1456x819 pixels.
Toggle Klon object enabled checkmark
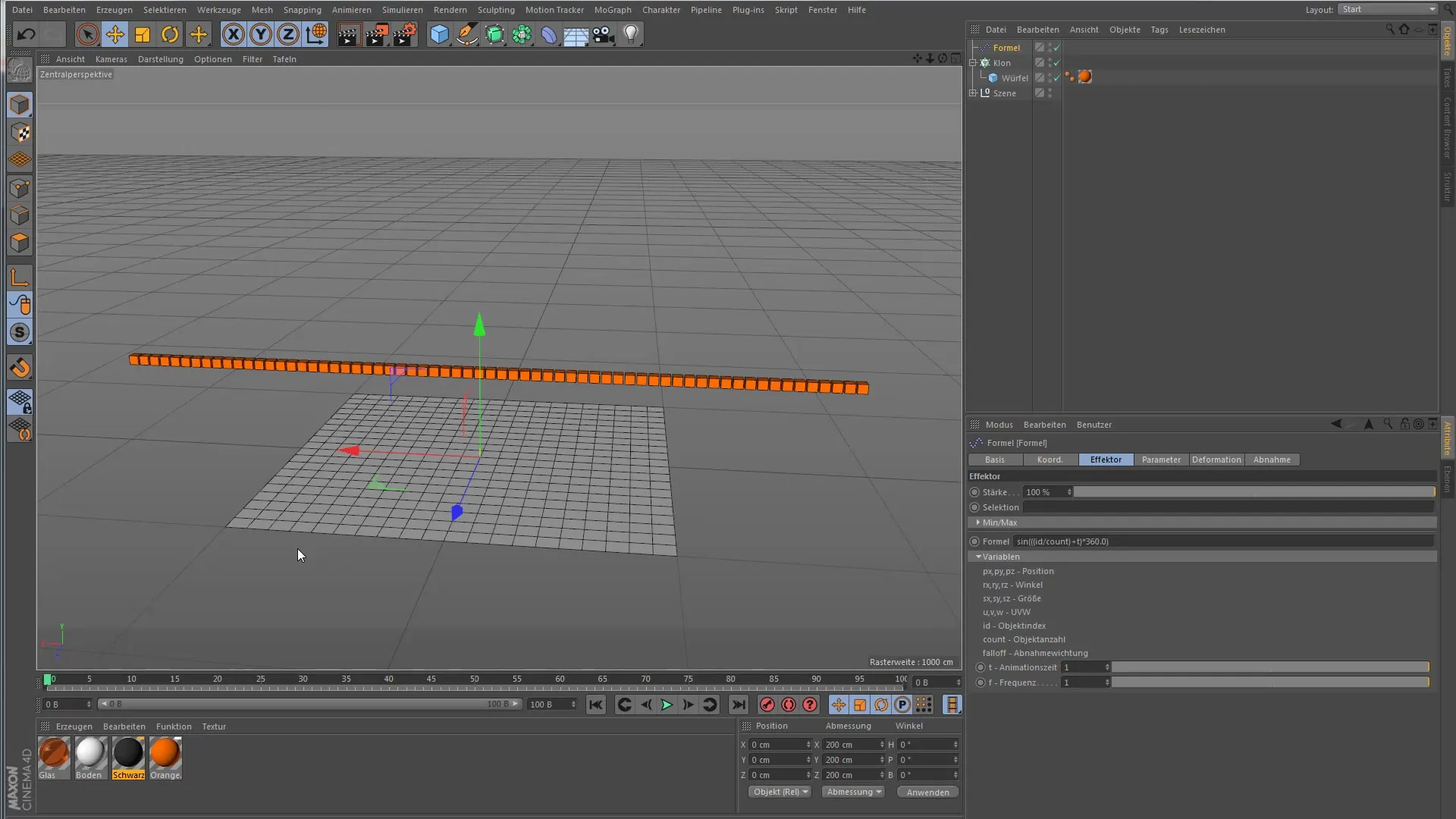(1057, 63)
